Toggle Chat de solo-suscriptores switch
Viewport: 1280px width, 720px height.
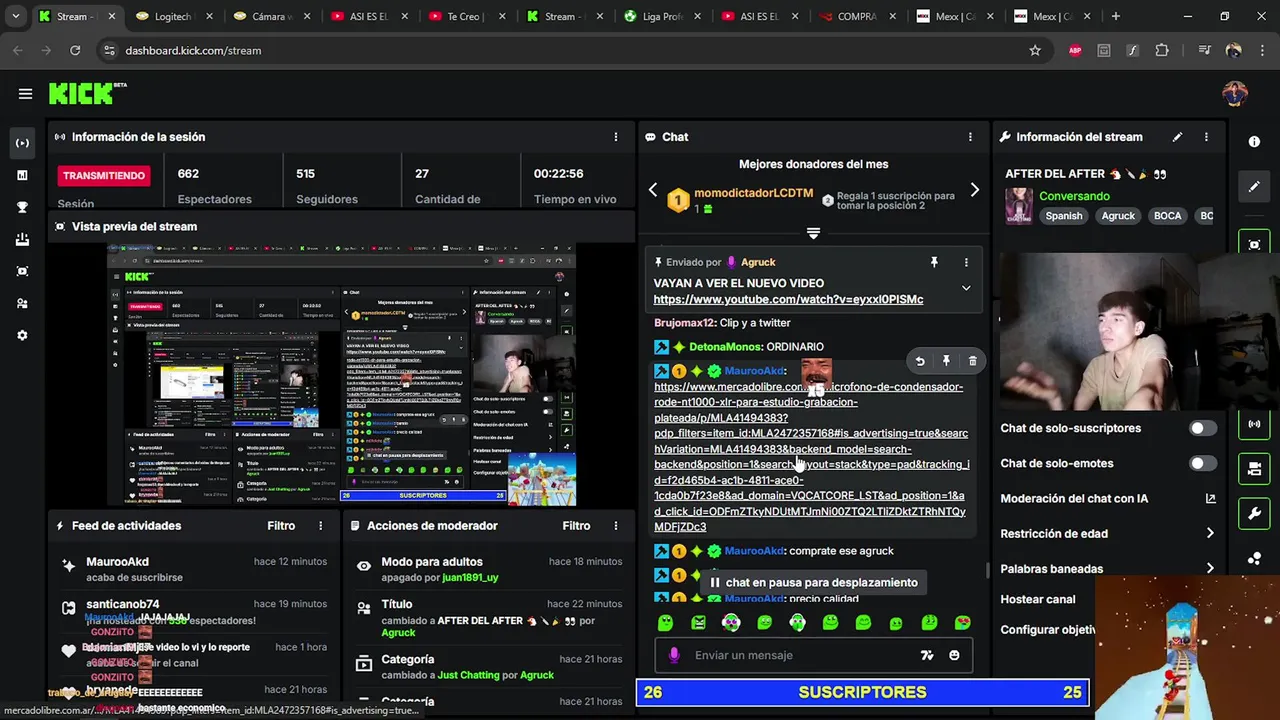1202,428
